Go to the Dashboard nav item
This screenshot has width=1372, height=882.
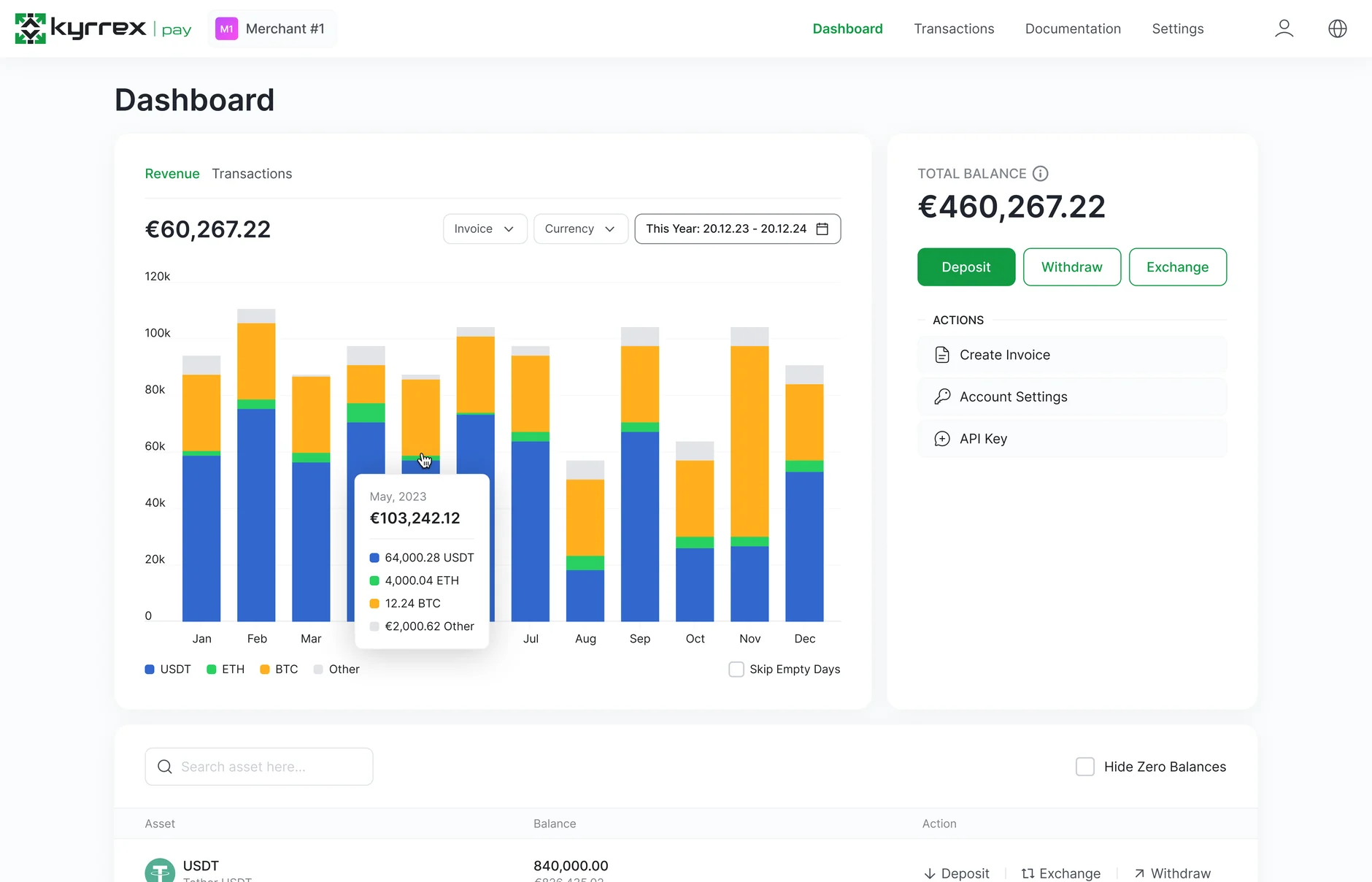coord(848,28)
